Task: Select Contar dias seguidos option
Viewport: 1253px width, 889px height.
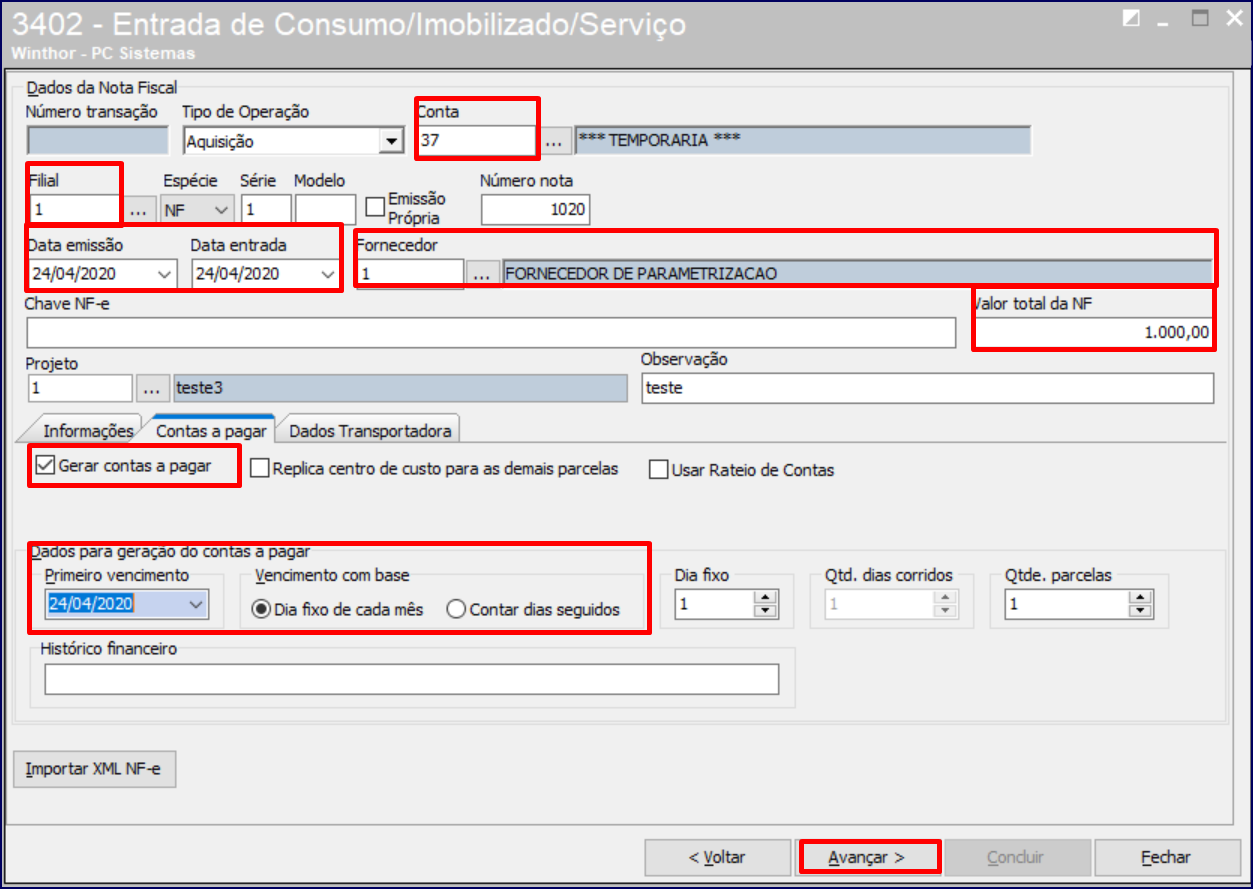Action: tap(456, 609)
